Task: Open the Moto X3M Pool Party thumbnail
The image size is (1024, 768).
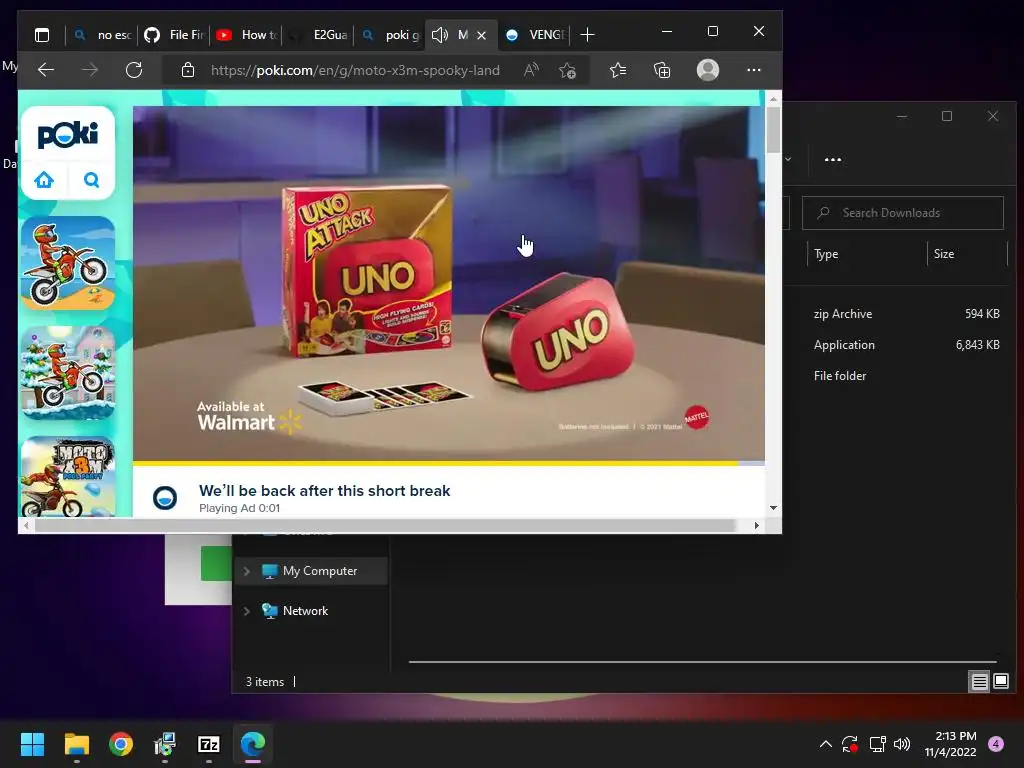Action: coord(68,477)
